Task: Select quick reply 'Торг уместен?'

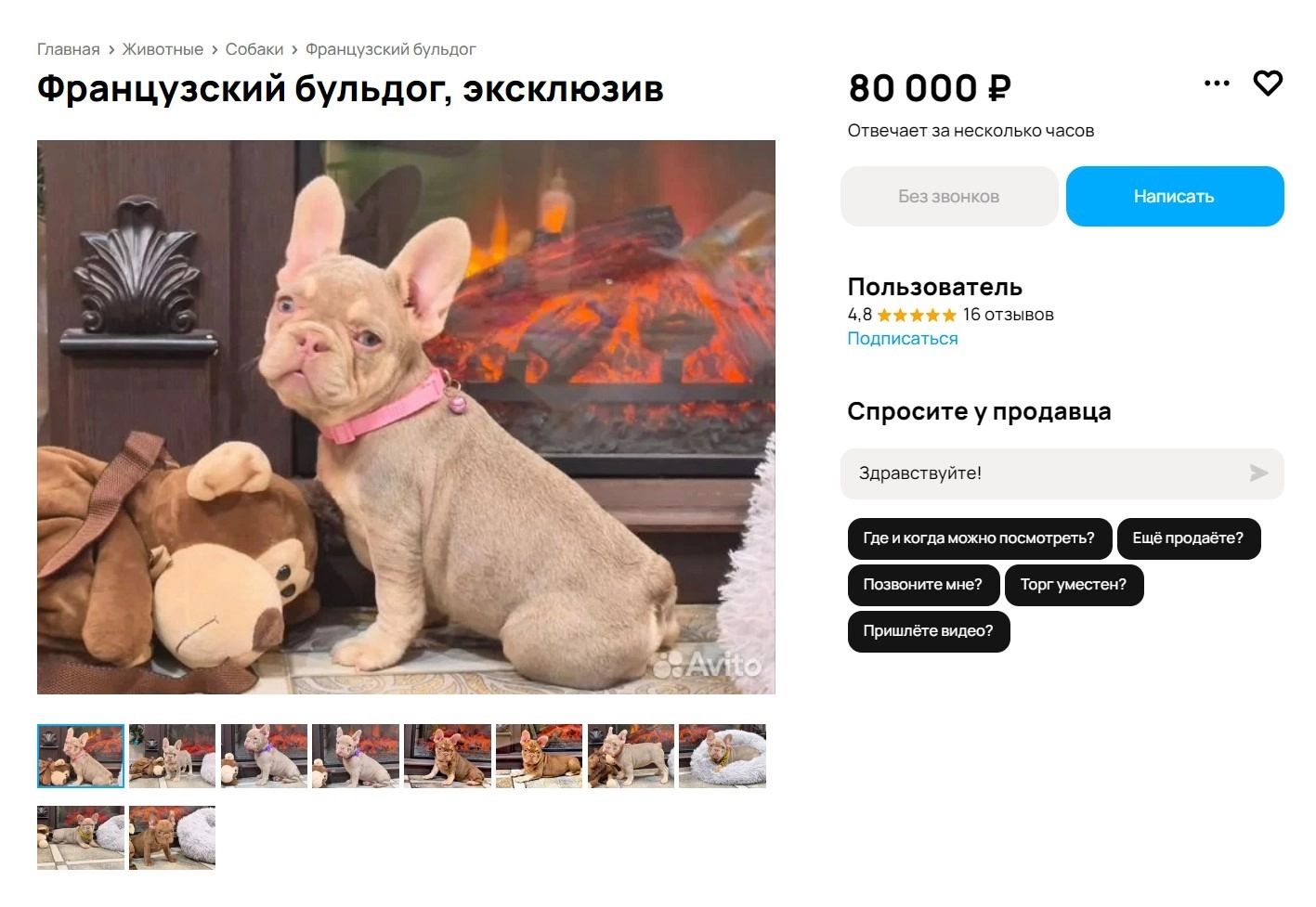Action: click(x=1074, y=585)
